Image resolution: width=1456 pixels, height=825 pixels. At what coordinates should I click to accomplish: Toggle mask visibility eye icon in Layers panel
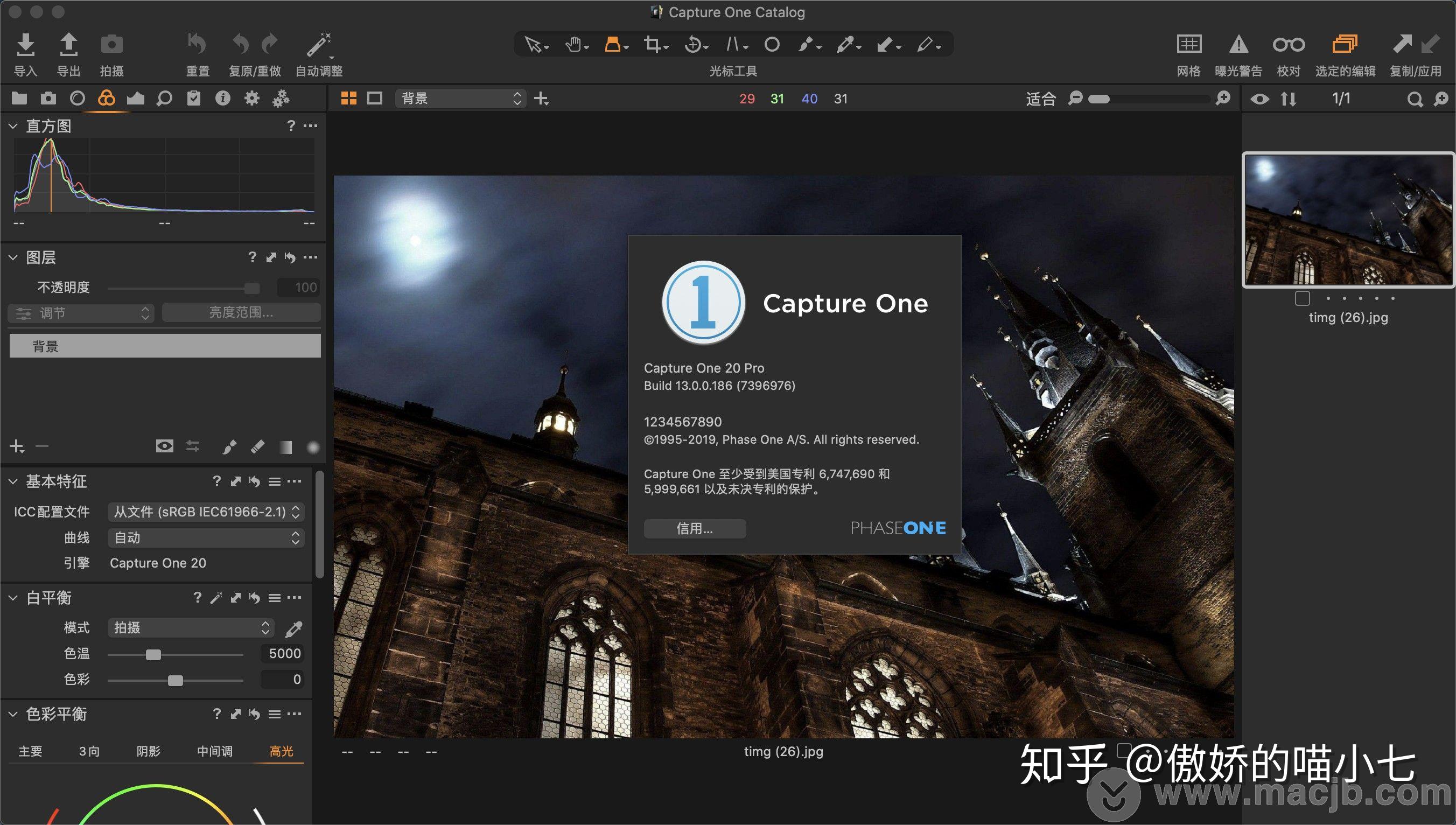click(x=164, y=446)
